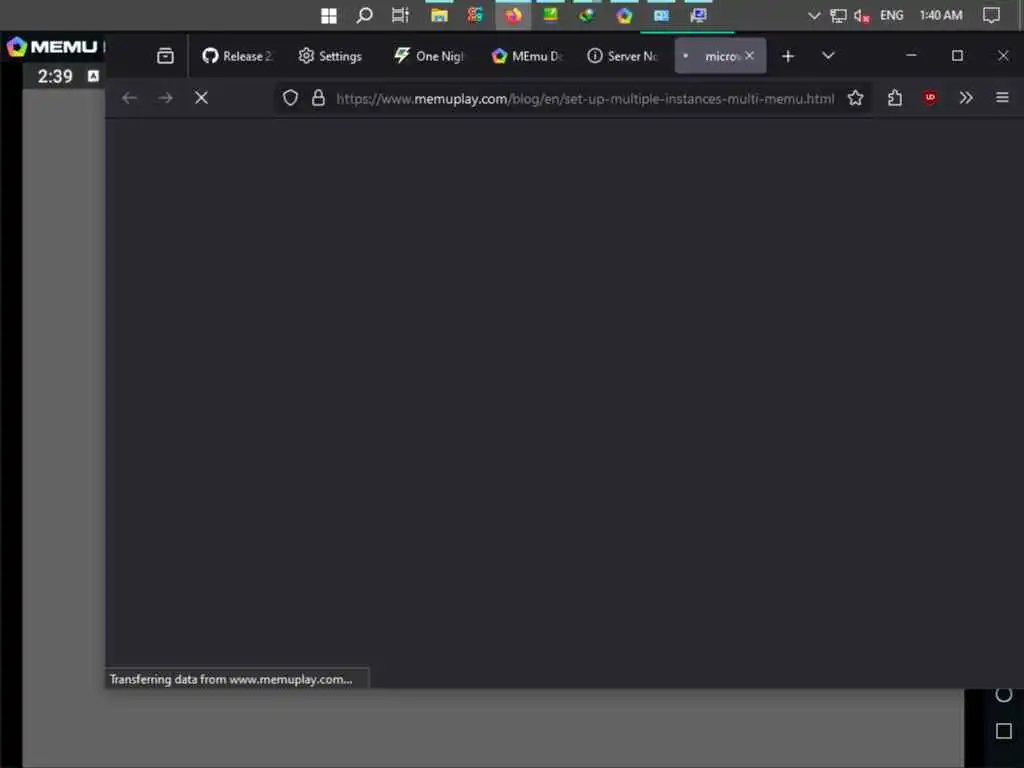The width and height of the screenshot is (1024, 768).
Task: Open the blue window taskbar app
Action: tap(662, 15)
